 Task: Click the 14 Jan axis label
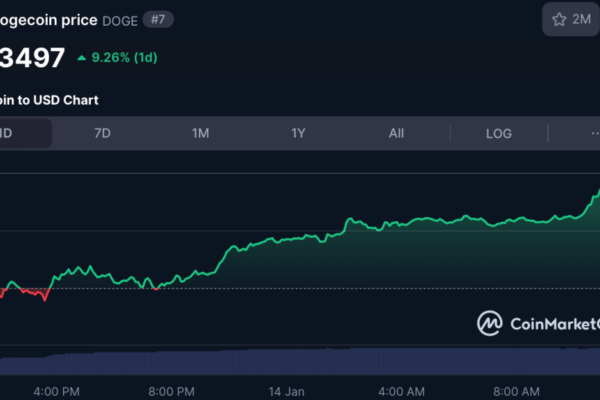(x=286, y=392)
